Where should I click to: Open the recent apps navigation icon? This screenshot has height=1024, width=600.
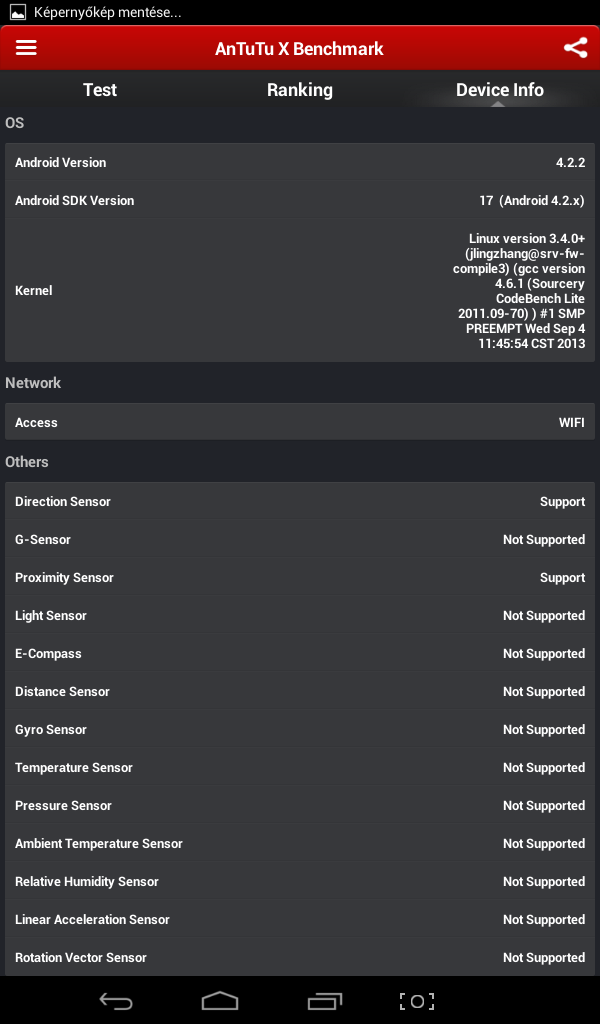(x=325, y=1001)
